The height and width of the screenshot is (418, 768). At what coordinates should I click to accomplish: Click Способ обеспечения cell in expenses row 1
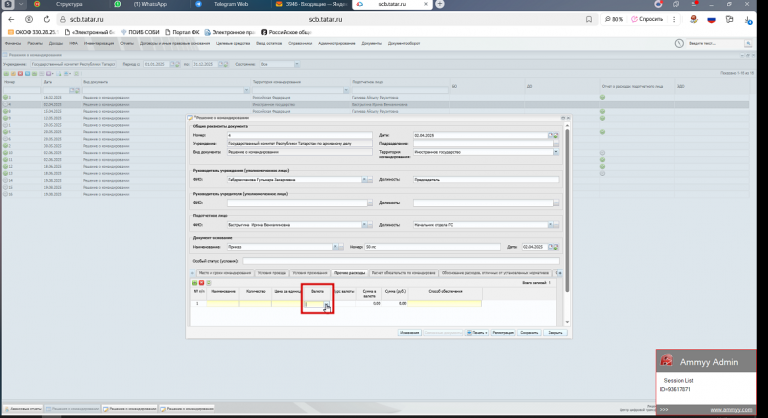click(445, 304)
